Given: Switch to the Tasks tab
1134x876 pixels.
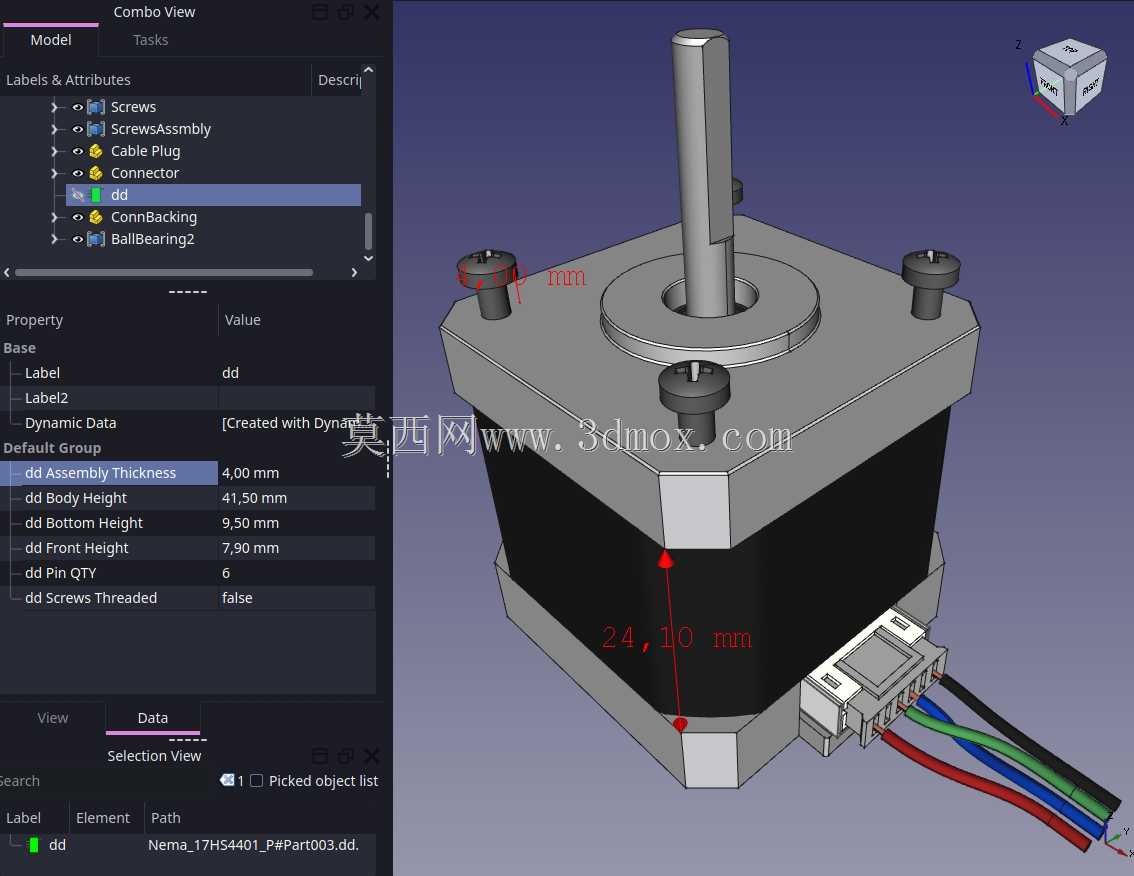Looking at the screenshot, I should point(150,40).
